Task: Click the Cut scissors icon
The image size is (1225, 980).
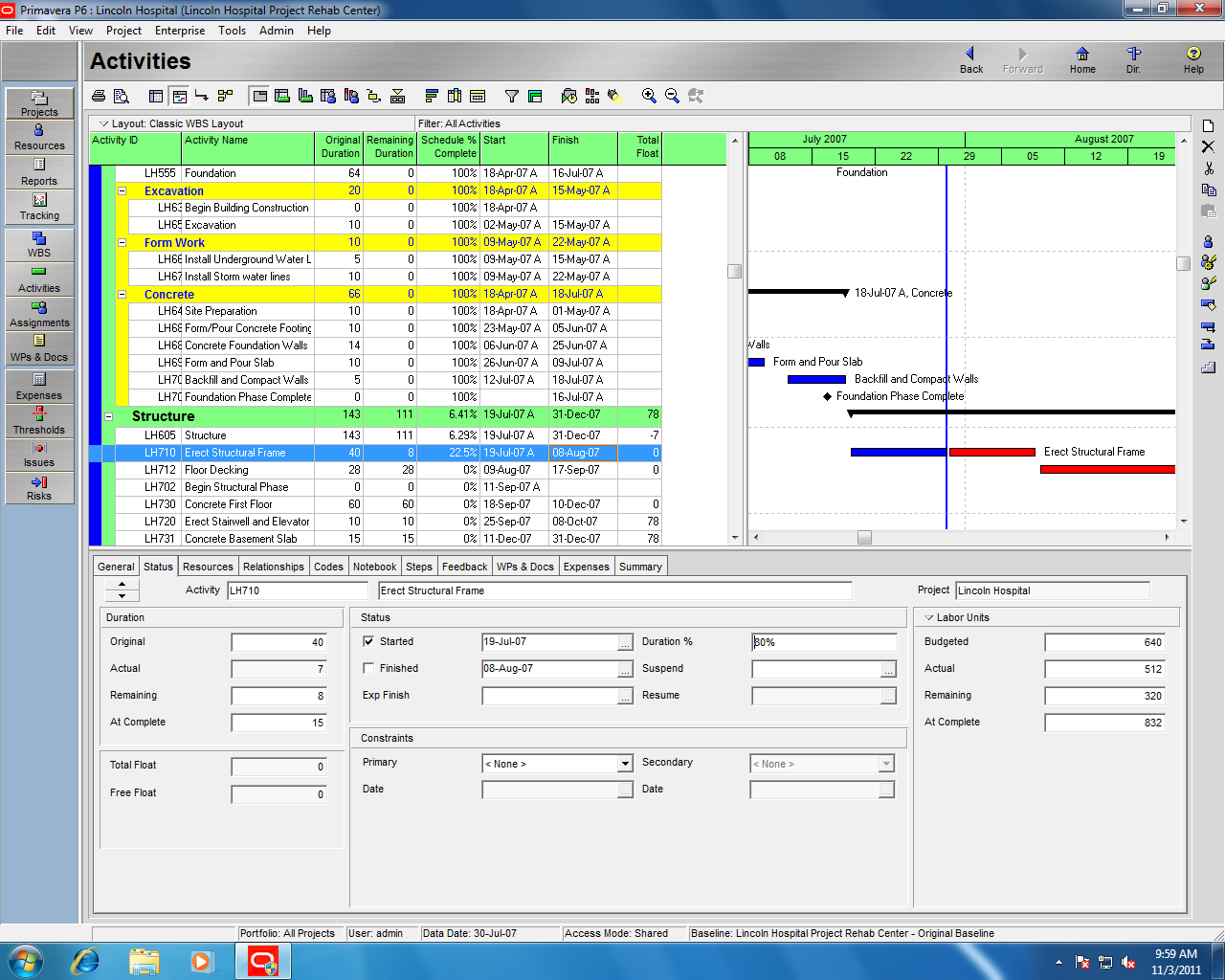Action: (x=1208, y=167)
